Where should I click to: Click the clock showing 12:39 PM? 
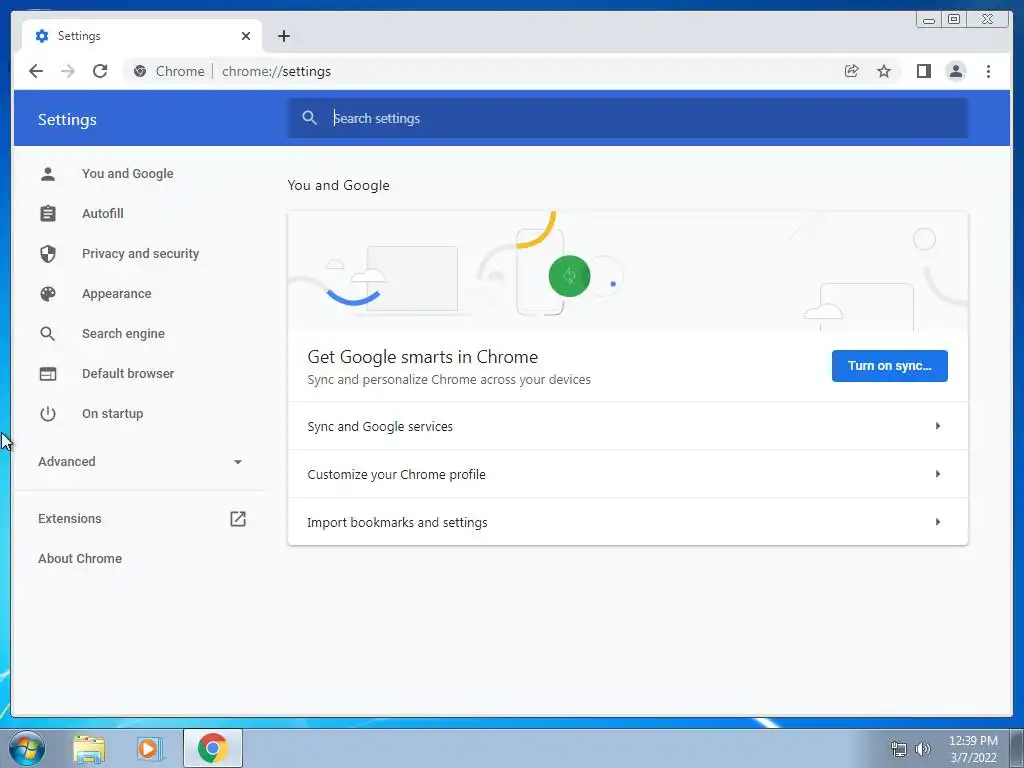(x=973, y=741)
